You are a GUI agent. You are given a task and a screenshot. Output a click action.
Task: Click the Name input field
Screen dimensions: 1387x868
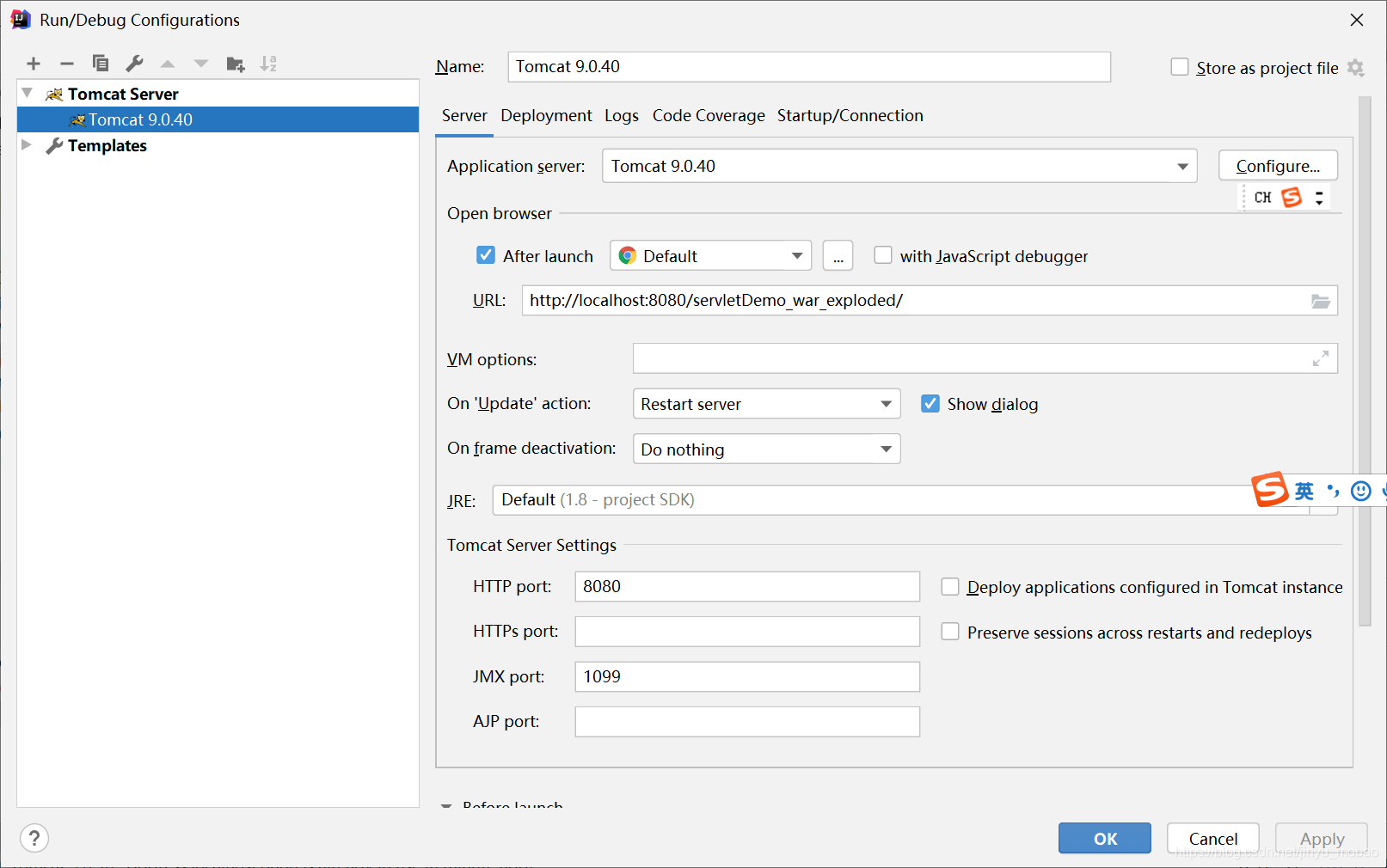[809, 67]
